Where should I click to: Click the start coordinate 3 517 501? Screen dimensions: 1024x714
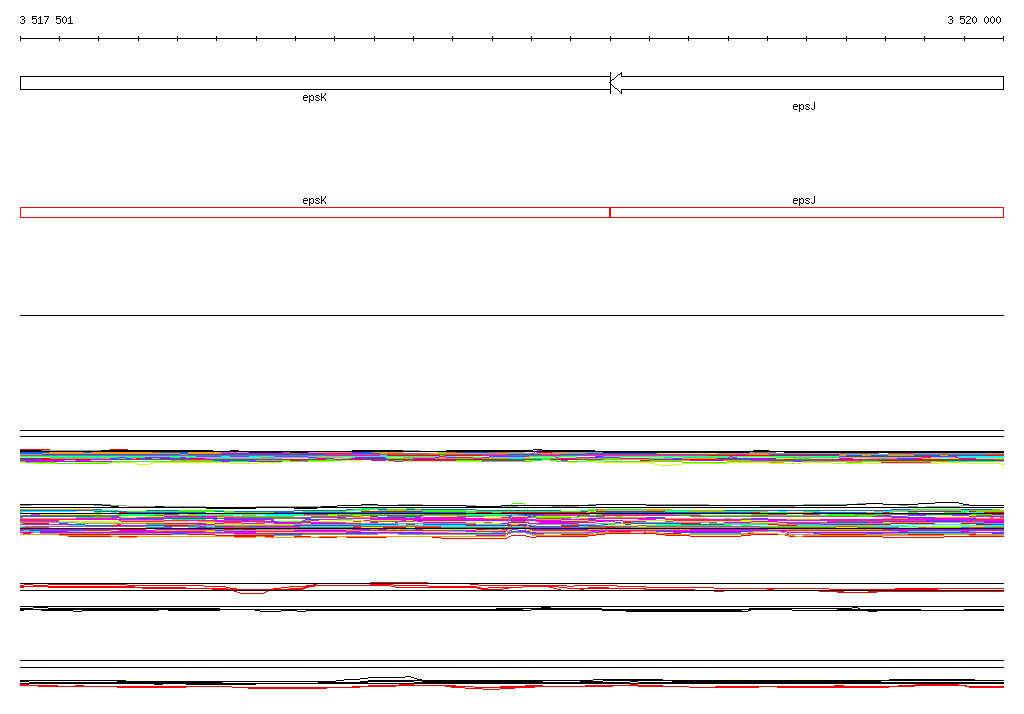(x=46, y=20)
